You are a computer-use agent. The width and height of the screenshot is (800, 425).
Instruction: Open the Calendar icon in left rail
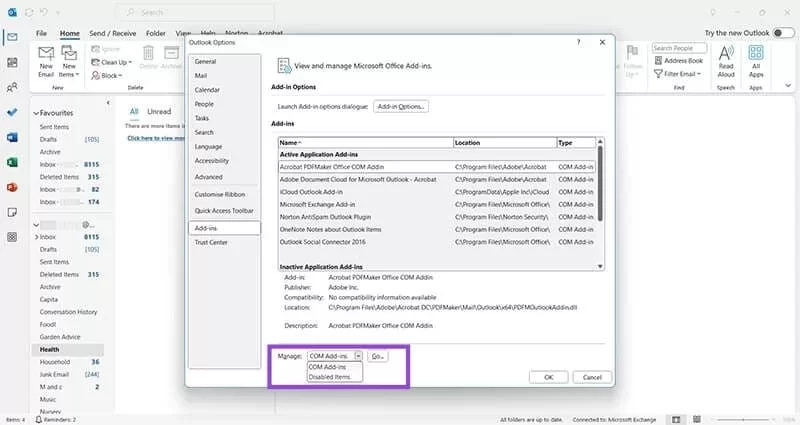[12, 62]
